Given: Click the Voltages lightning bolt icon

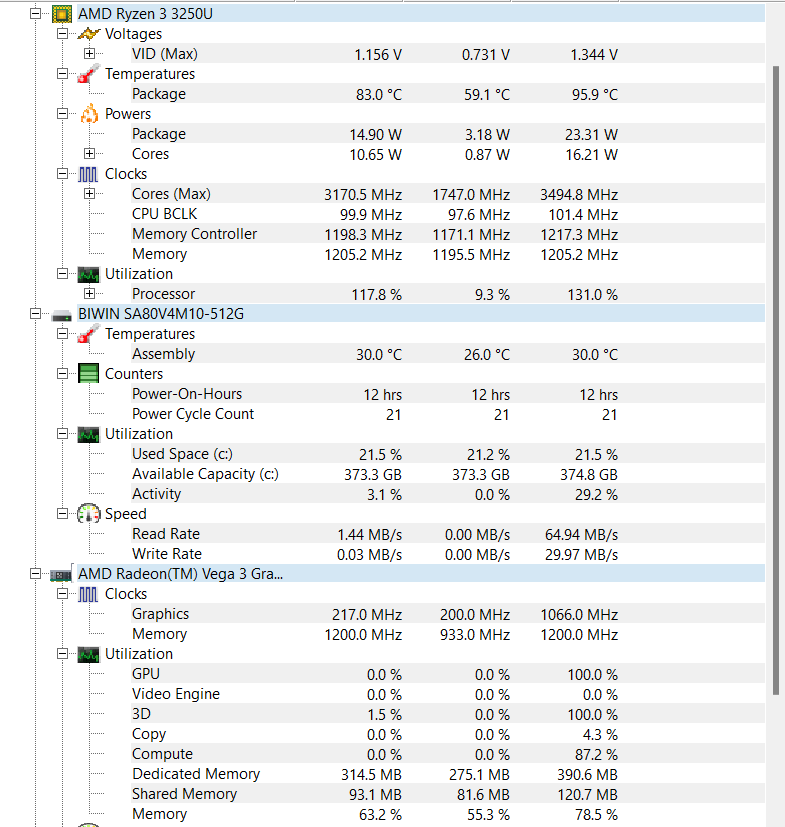Looking at the screenshot, I should (89, 34).
